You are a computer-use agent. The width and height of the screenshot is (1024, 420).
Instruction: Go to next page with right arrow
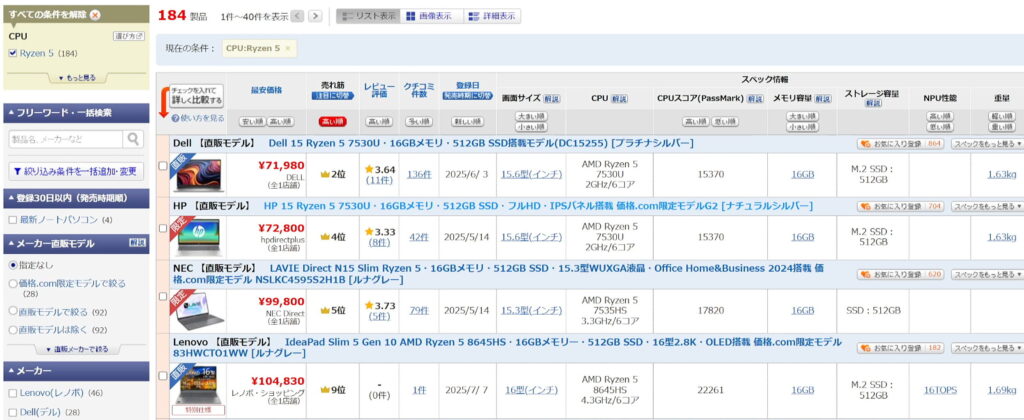[x=315, y=17]
